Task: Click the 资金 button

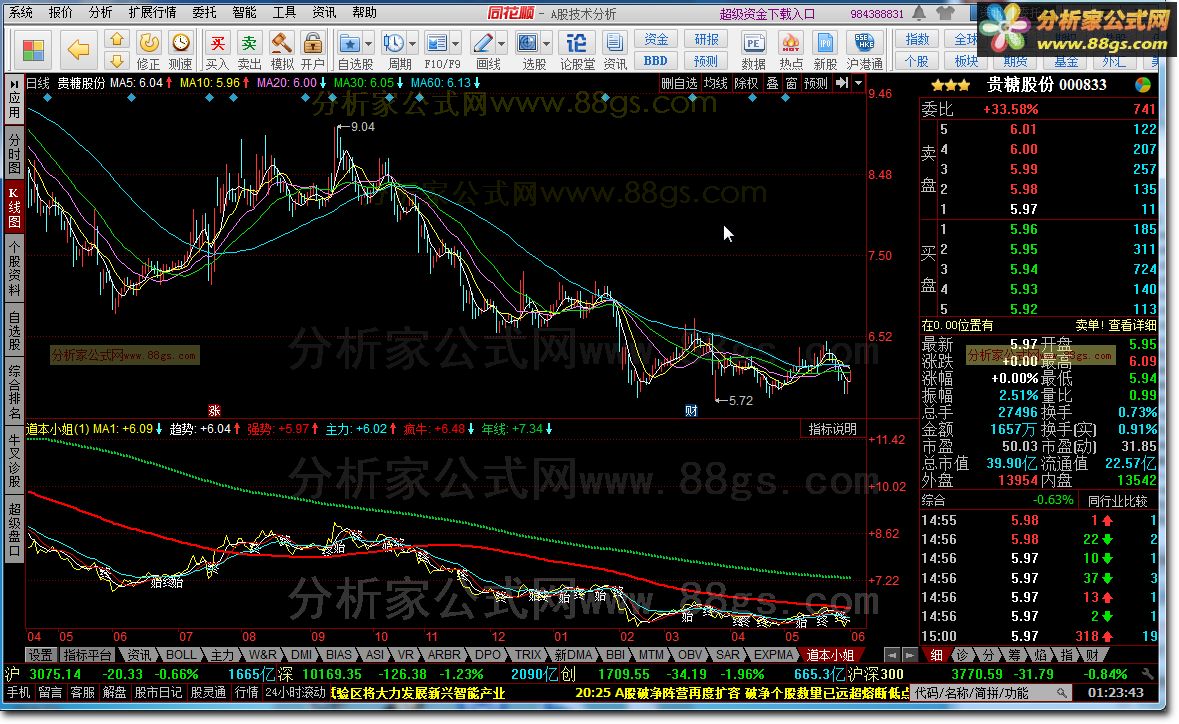Action: tap(656, 39)
